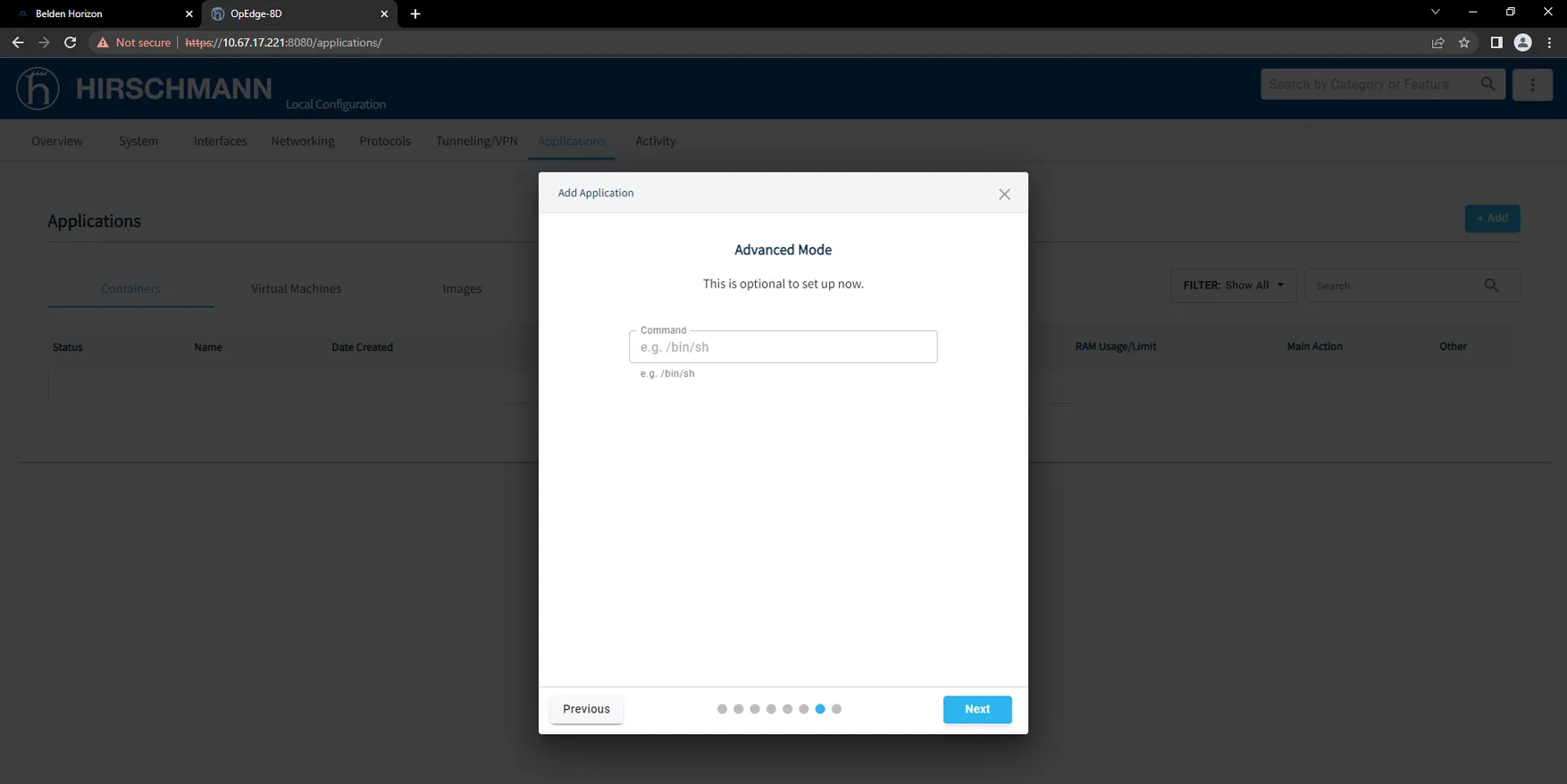The height and width of the screenshot is (784, 1567).
Task: Go to the Next wizard step
Action: pyautogui.click(x=977, y=709)
